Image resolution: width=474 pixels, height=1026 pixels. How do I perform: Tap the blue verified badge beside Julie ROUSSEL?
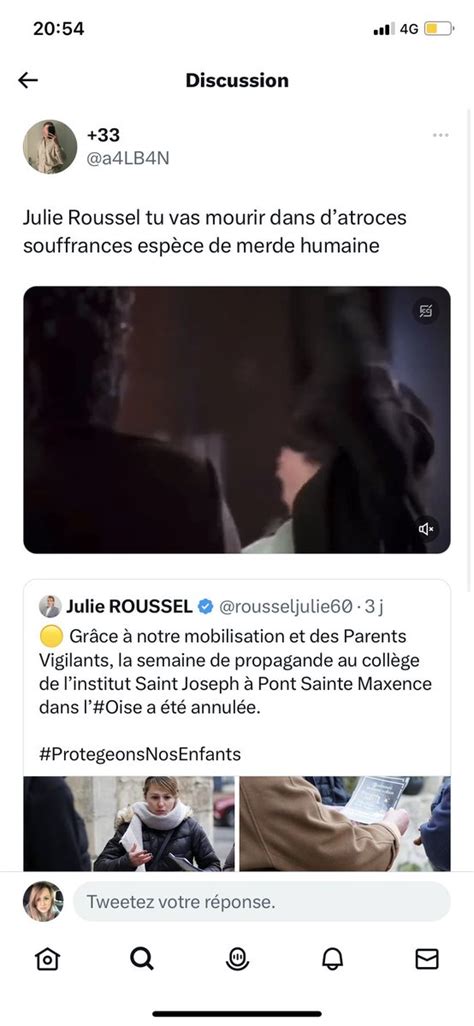[206, 607]
